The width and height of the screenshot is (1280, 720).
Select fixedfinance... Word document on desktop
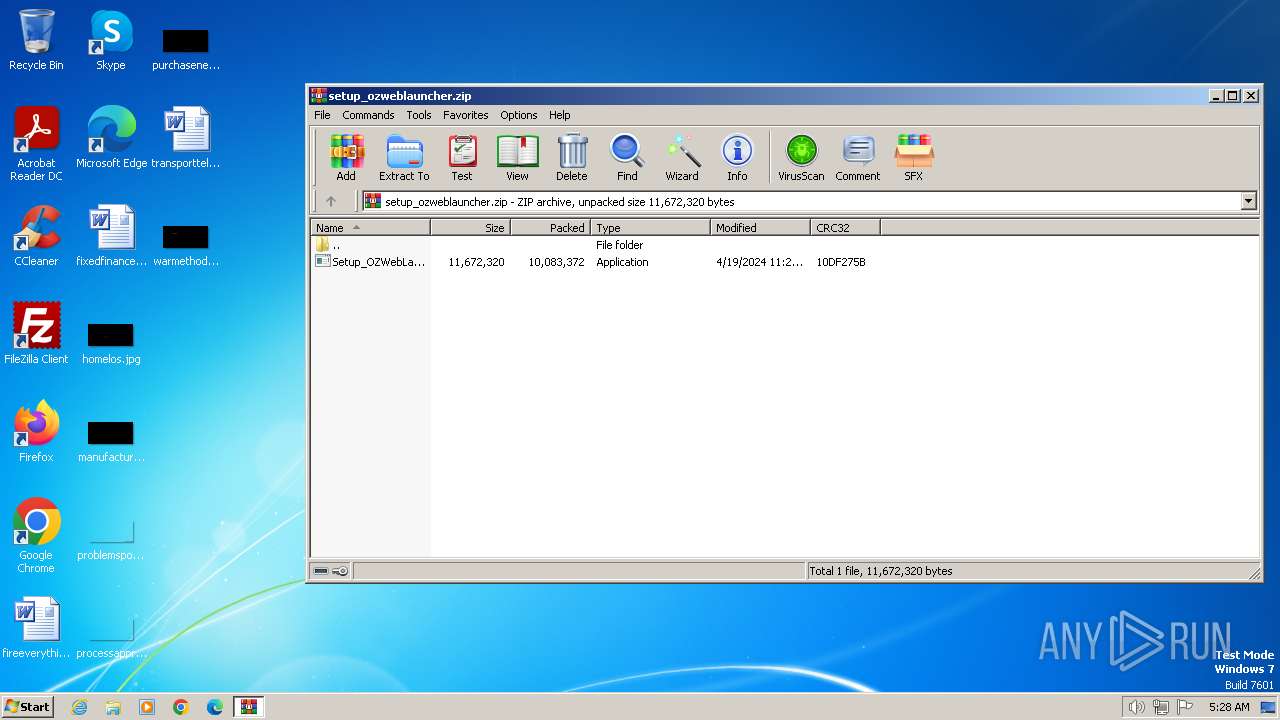pos(111,236)
